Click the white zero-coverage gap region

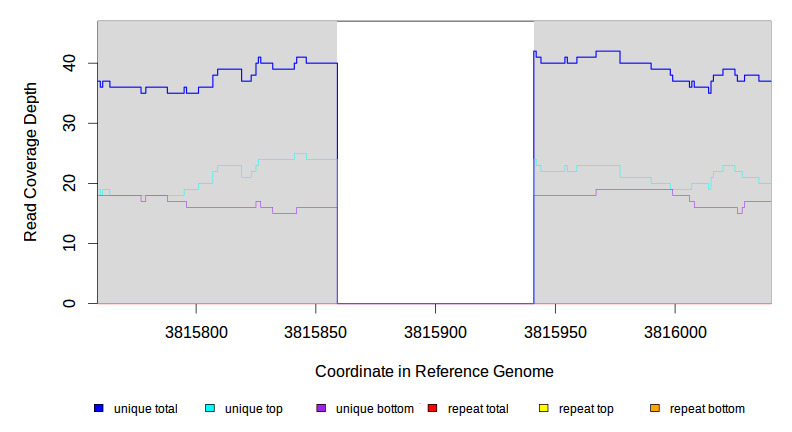[x=435, y=160]
